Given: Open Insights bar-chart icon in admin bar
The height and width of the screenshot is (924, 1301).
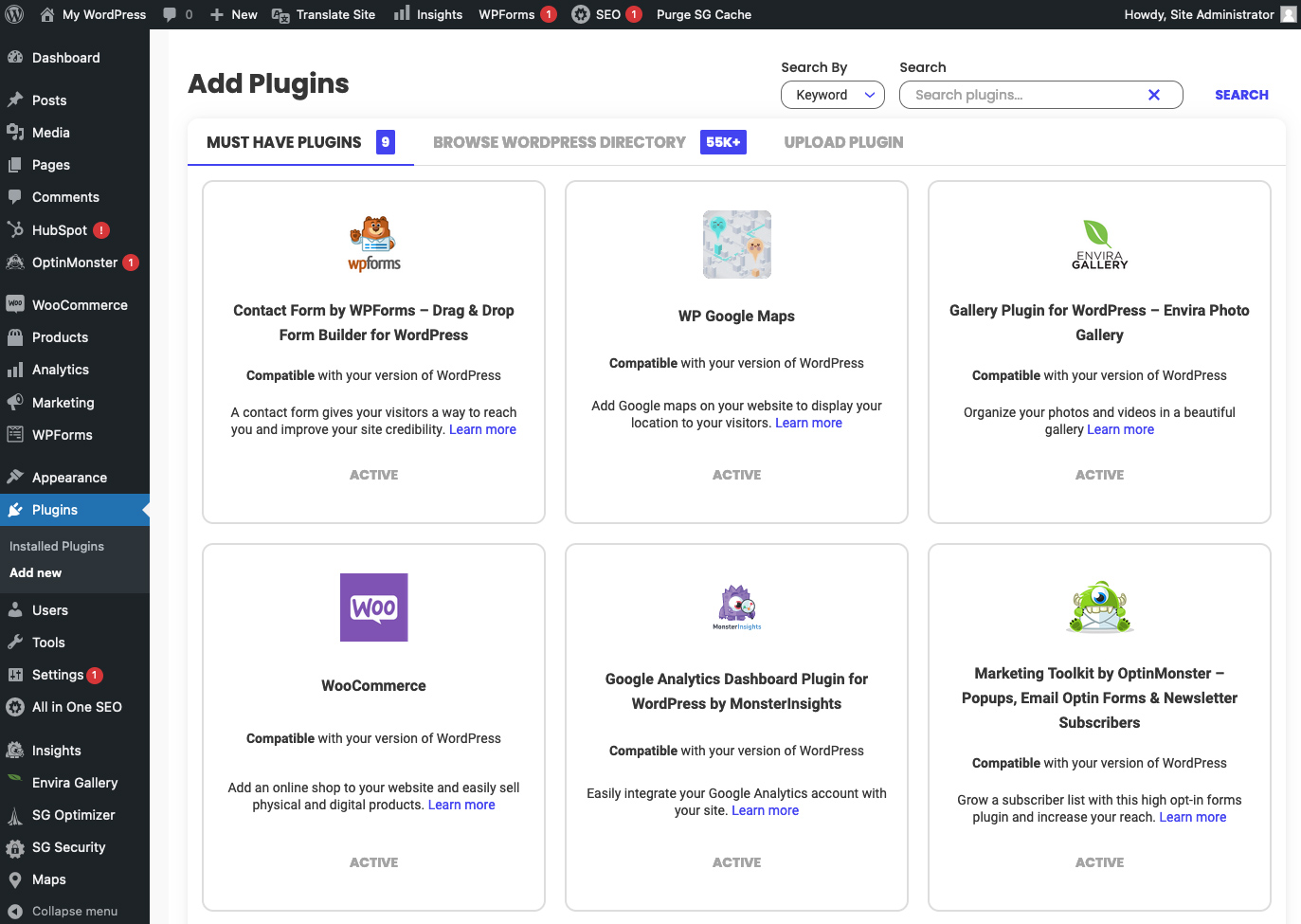Looking at the screenshot, I should pyautogui.click(x=402, y=13).
